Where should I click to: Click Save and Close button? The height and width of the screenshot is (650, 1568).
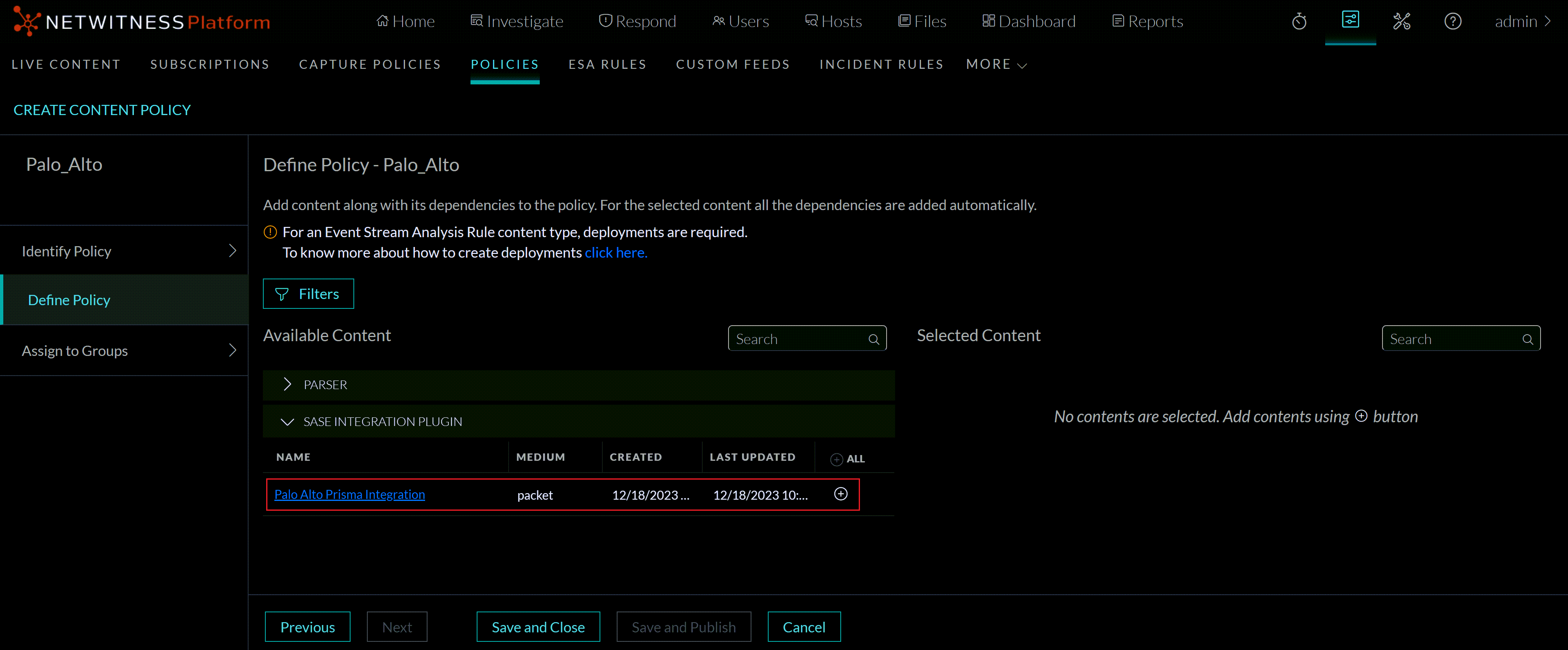538,627
